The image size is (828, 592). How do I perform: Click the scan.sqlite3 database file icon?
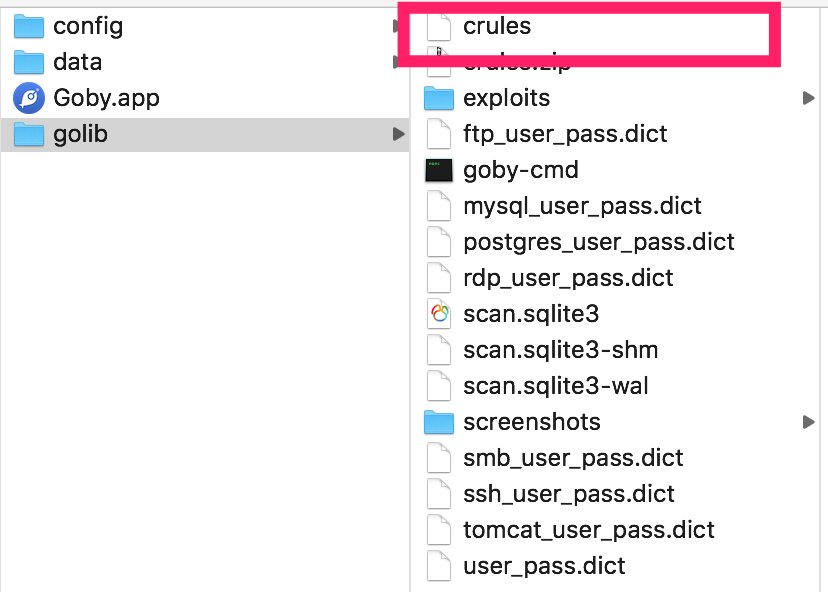439,314
